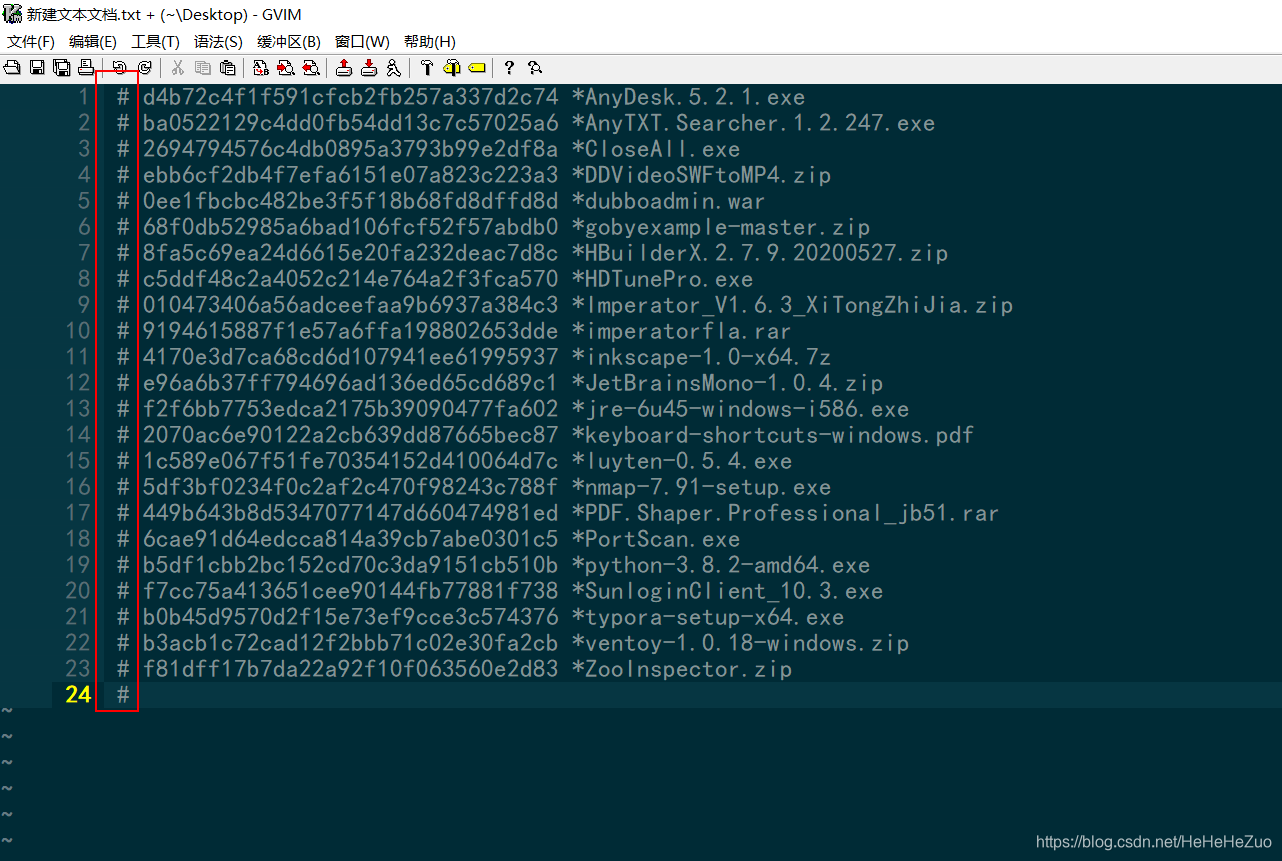This screenshot has height=861, width=1282.
Task: Open the 工具(T) menu
Action: [155, 41]
